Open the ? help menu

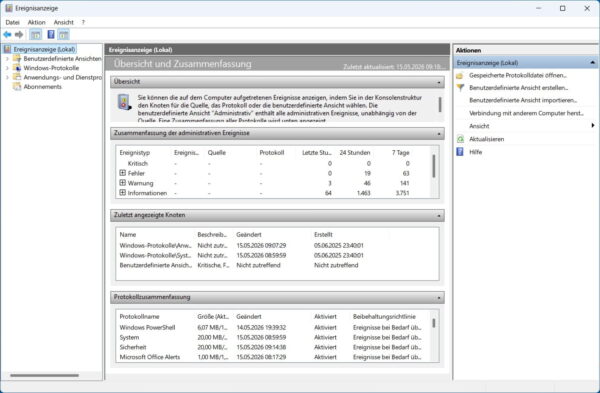[83, 23]
